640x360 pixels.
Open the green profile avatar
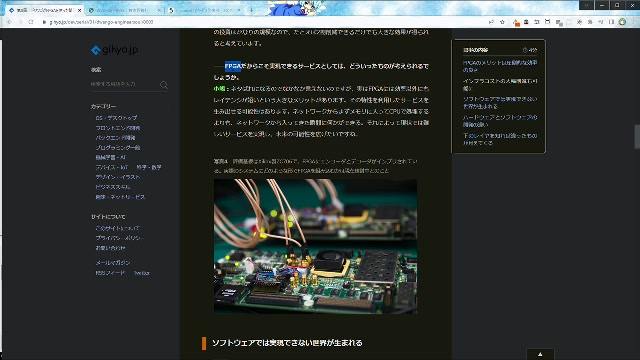pyautogui.click(x=622, y=22)
